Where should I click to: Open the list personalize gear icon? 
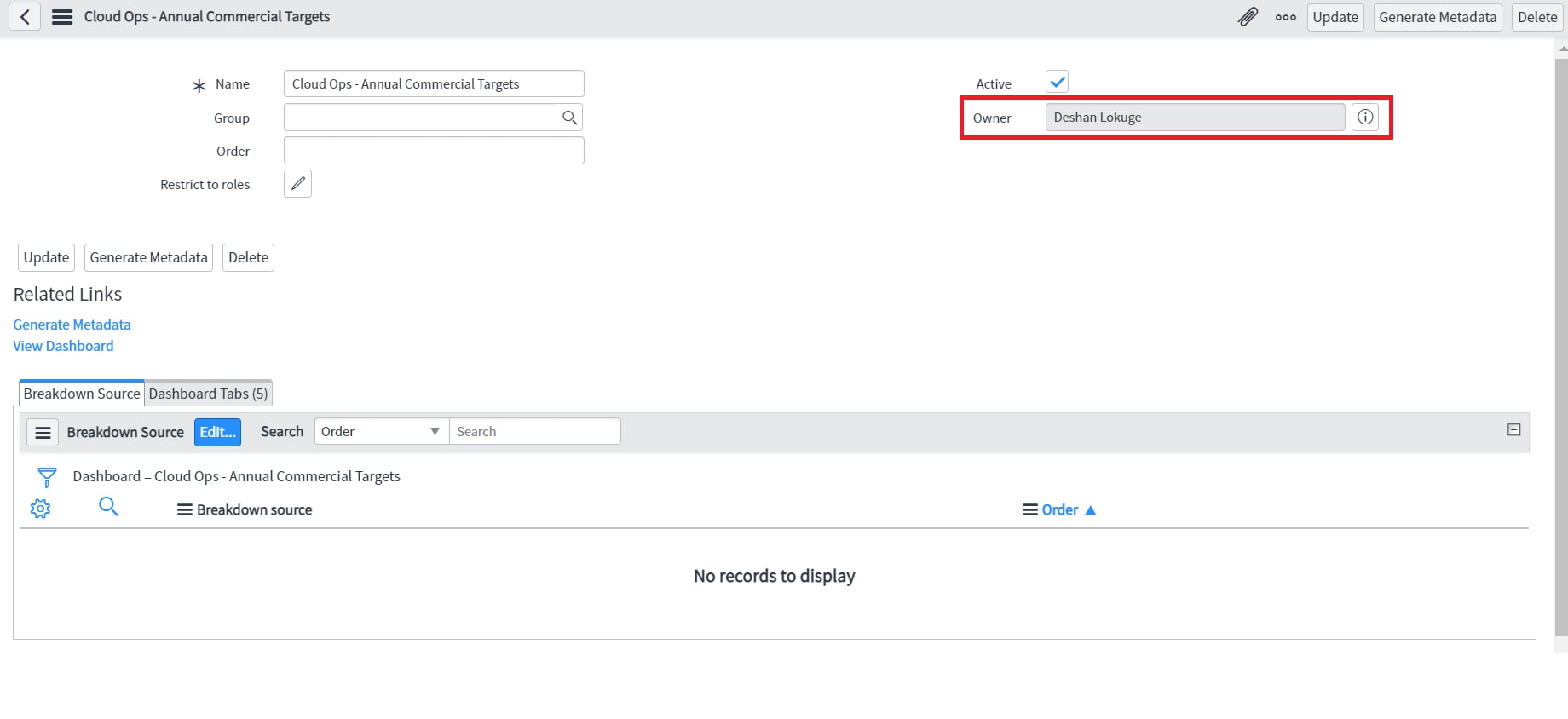pos(40,509)
